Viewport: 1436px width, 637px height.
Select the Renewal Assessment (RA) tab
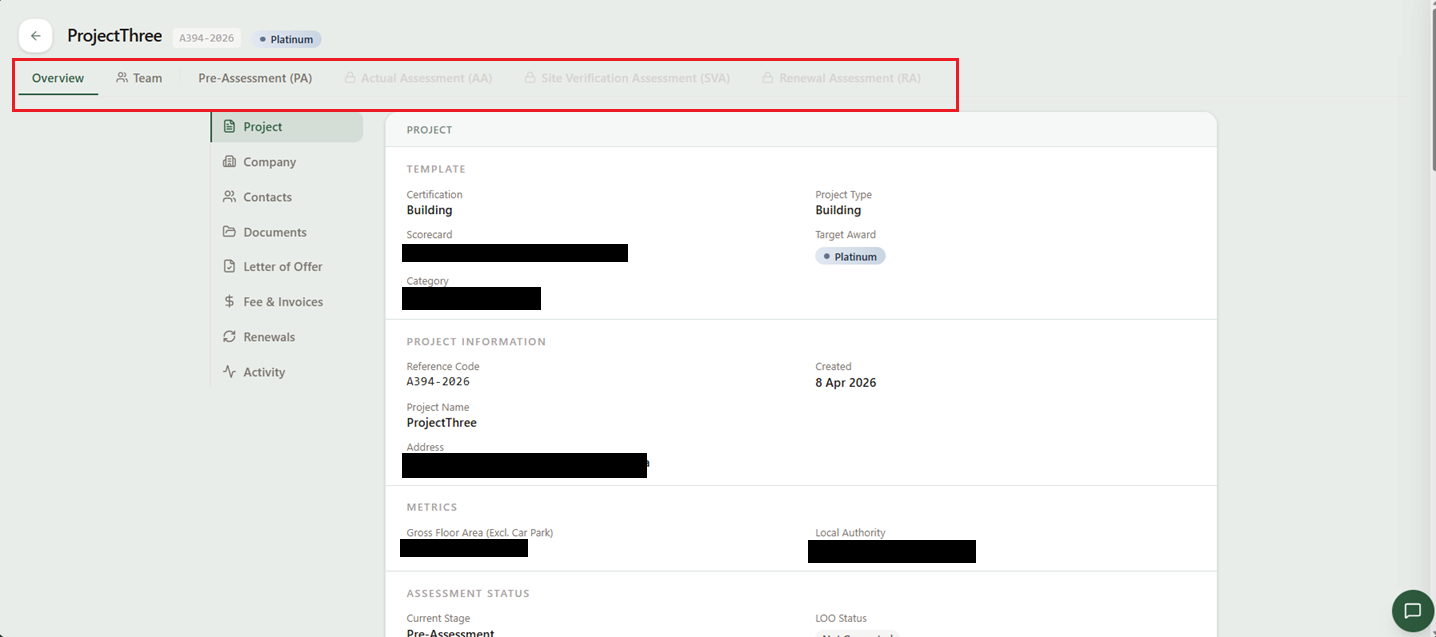click(841, 78)
